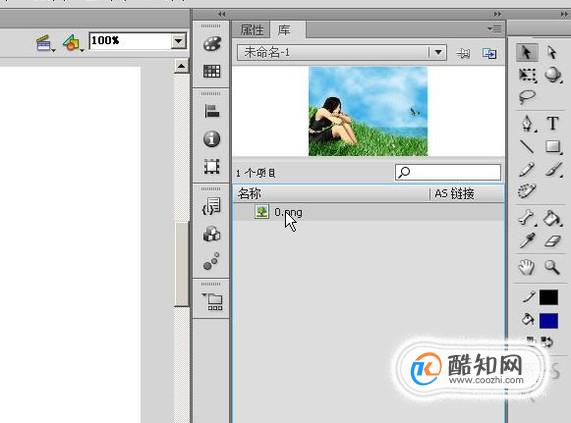Activate the Hand tool
The width and height of the screenshot is (571, 423).
click(x=527, y=267)
